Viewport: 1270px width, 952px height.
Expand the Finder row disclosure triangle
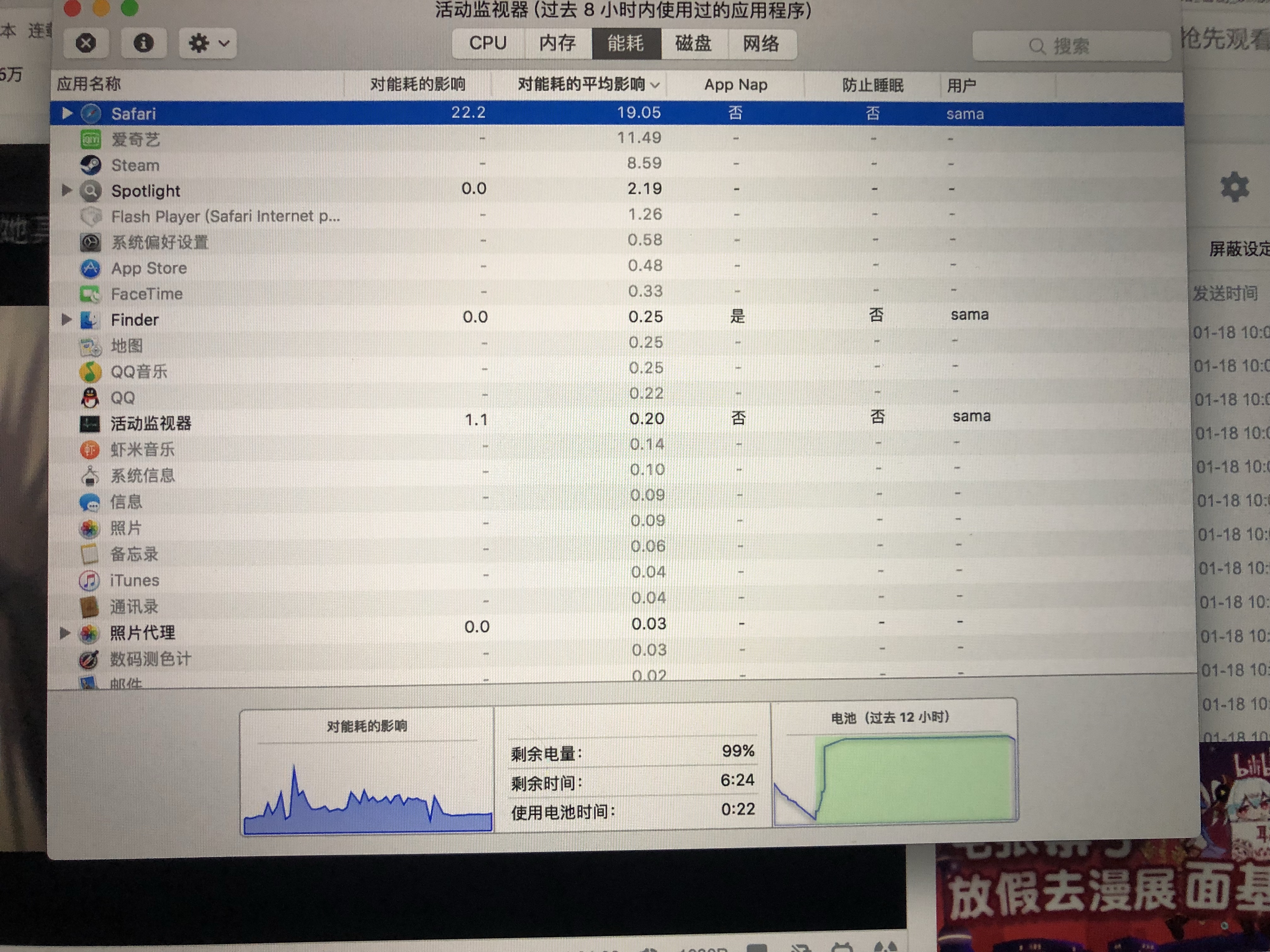click(x=66, y=319)
